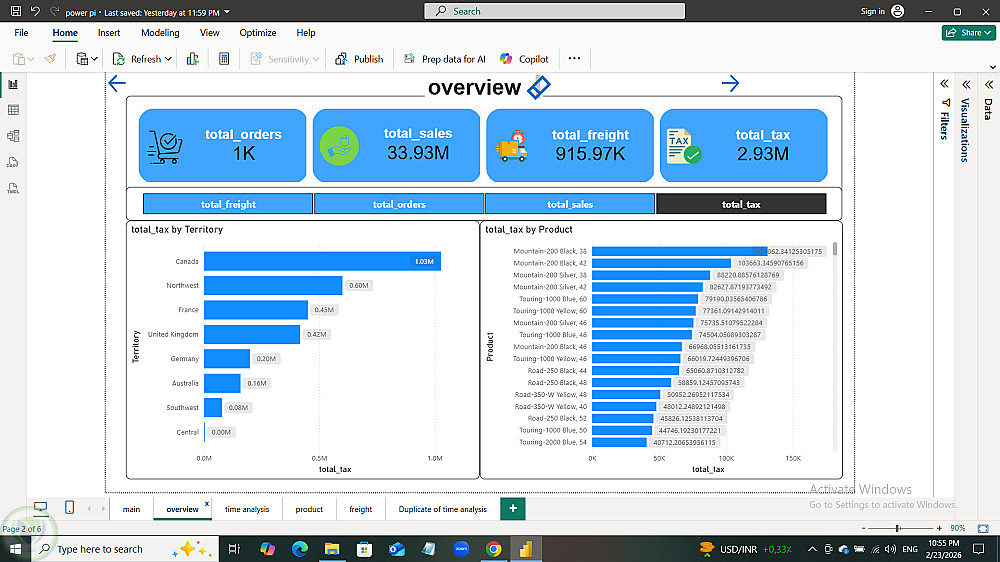Expand the Data pane
Image resolution: width=1000 pixels, height=562 pixels.
[x=989, y=84]
